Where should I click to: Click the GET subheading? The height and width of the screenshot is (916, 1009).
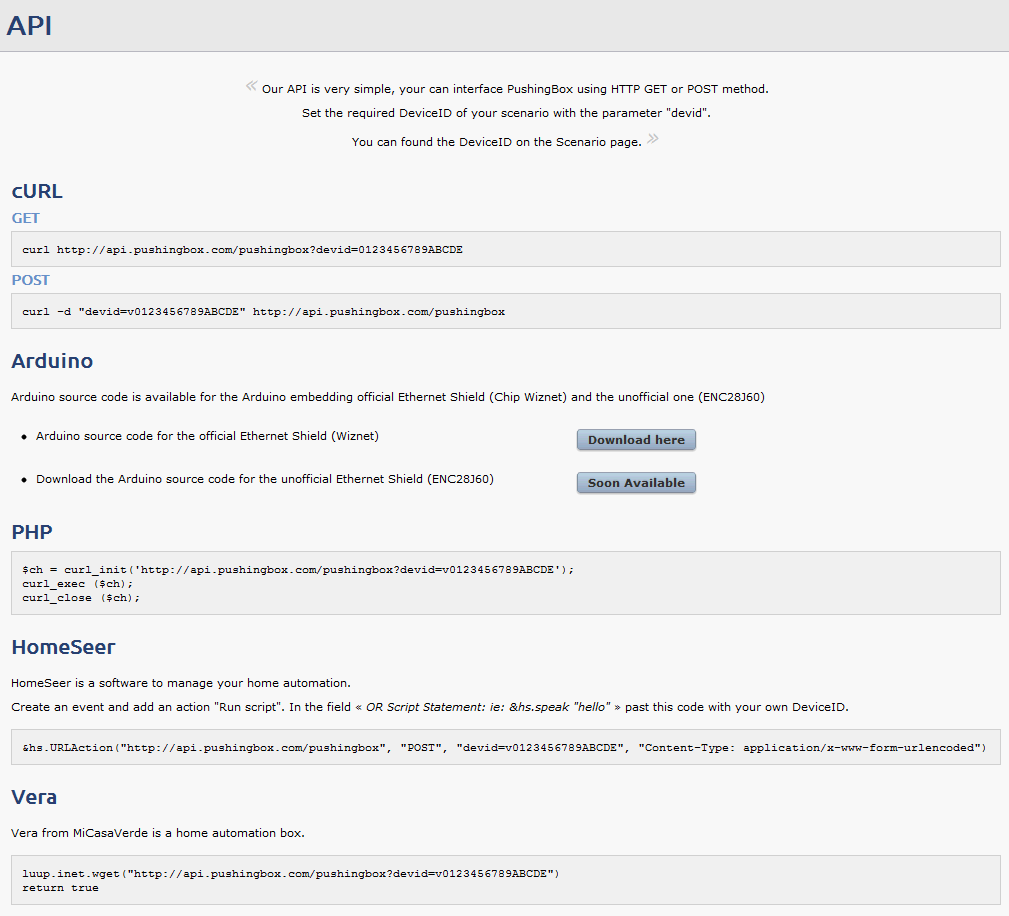point(26,218)
